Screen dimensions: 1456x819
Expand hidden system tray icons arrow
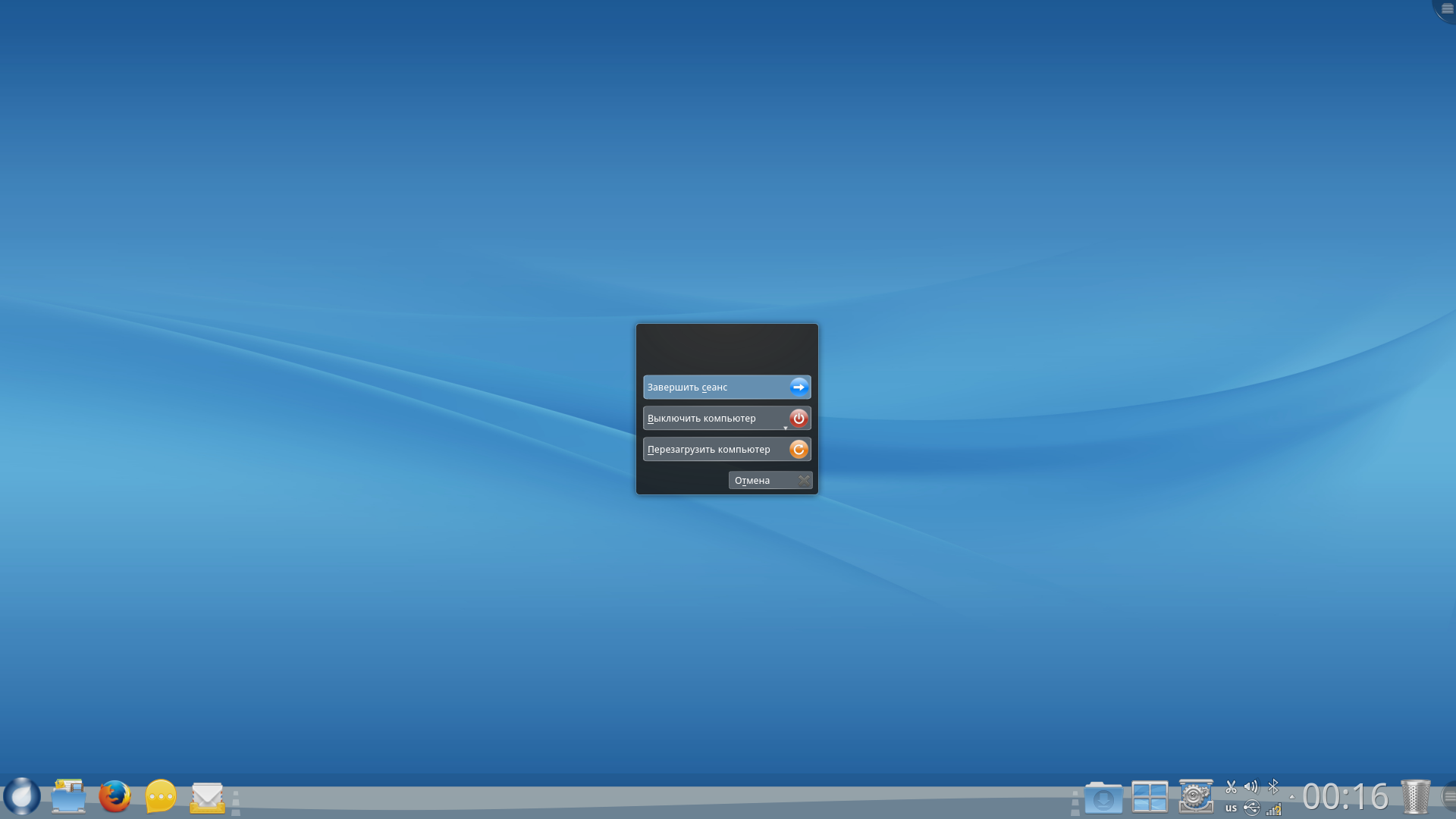click(1291, 797)
